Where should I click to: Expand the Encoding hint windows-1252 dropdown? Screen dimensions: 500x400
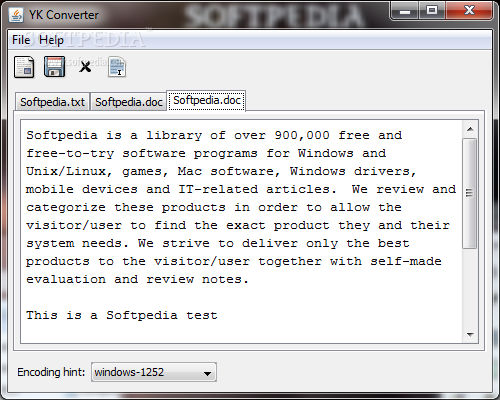154,372
